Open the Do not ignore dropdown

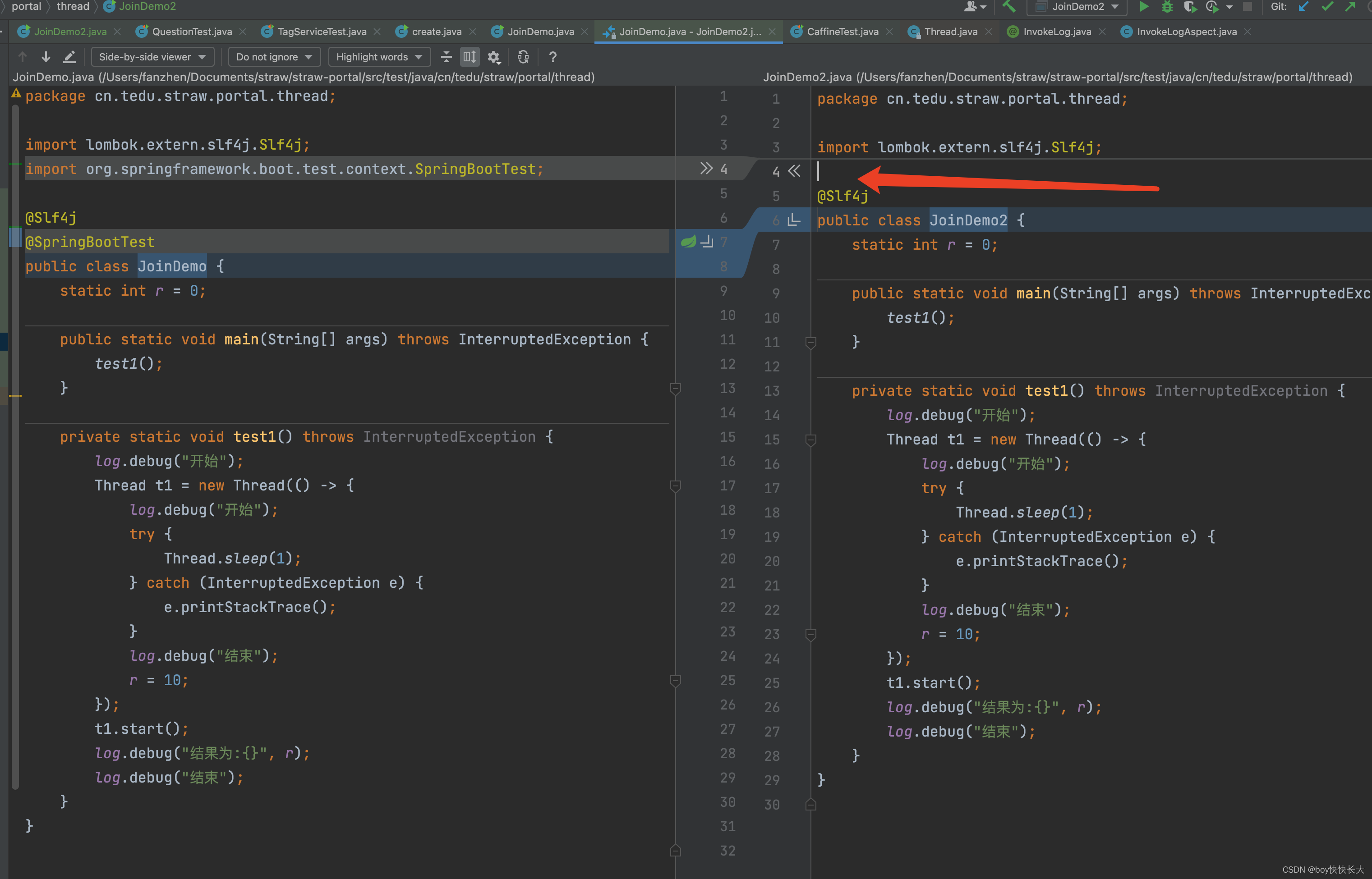pyautogui.click(x=274, y=56)
